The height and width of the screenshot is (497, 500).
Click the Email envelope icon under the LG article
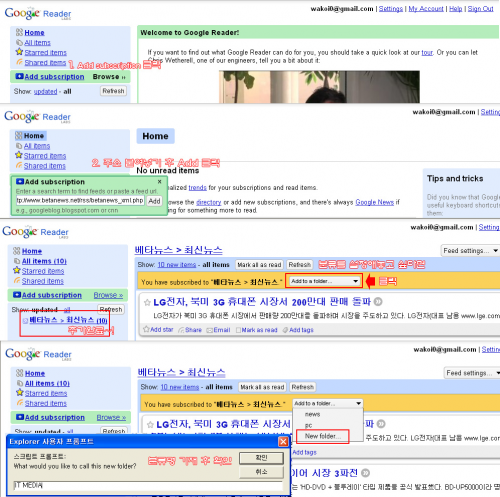(x=210, y=330)
